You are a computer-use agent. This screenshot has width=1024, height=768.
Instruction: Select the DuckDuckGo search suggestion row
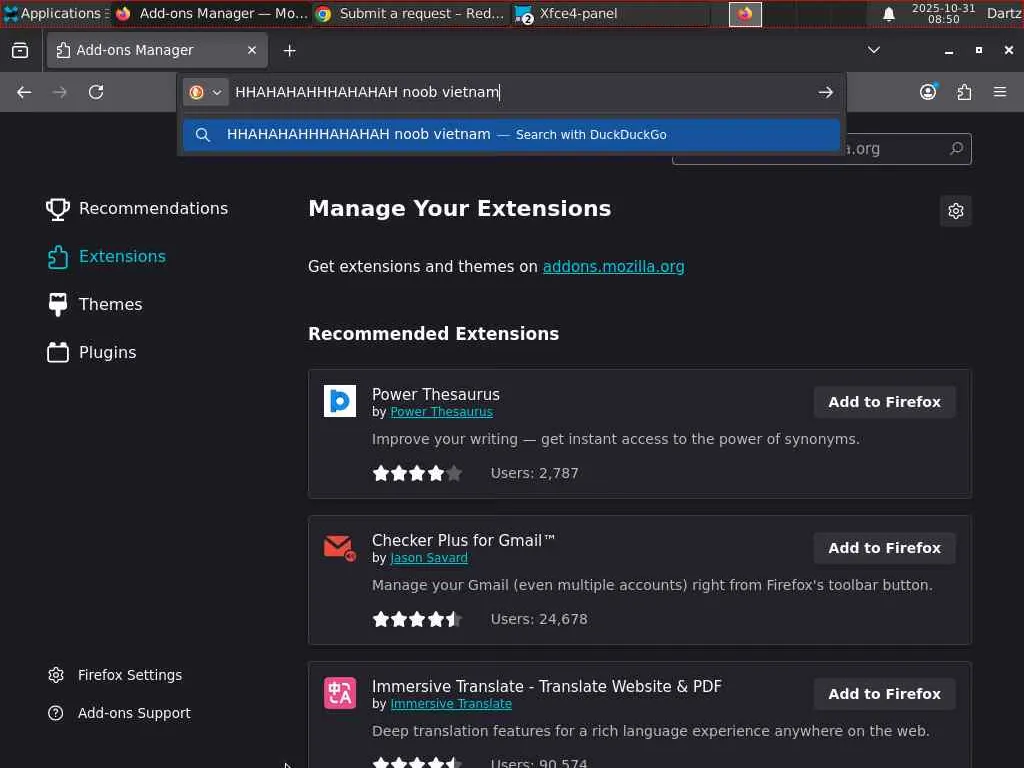point(510,134)
